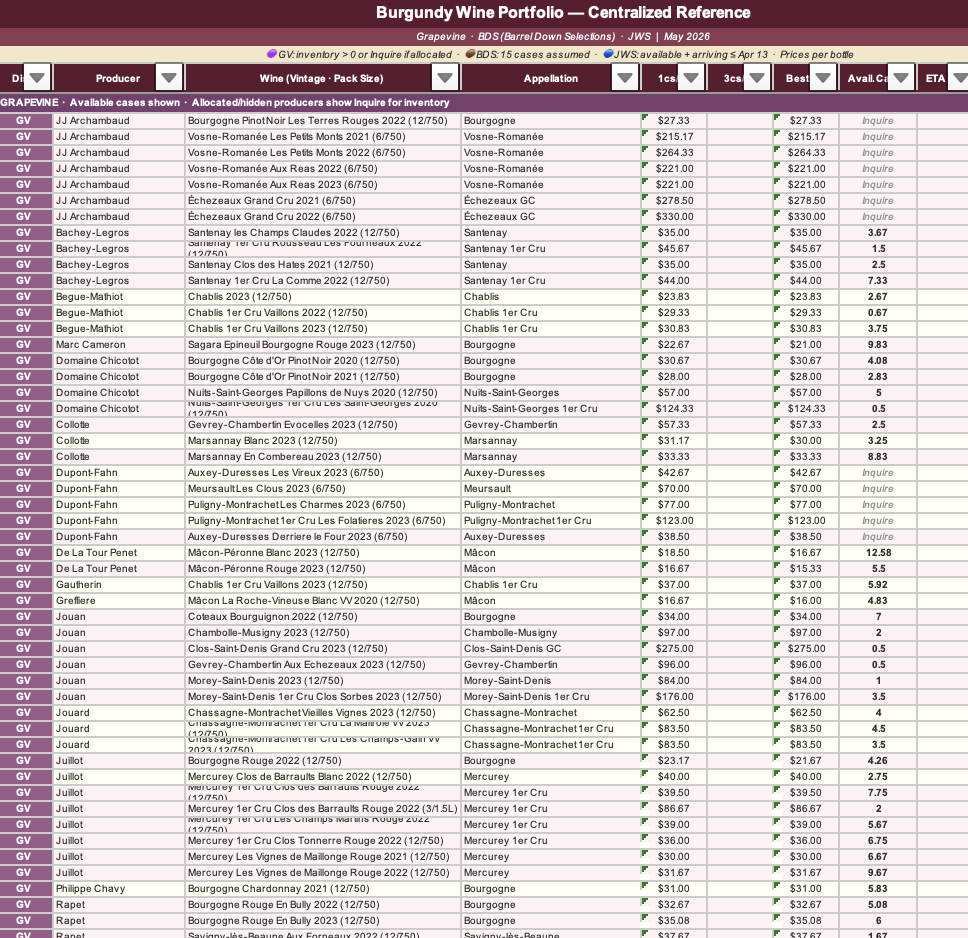Select the GRAPEVINE section banner row

[484, 103]
